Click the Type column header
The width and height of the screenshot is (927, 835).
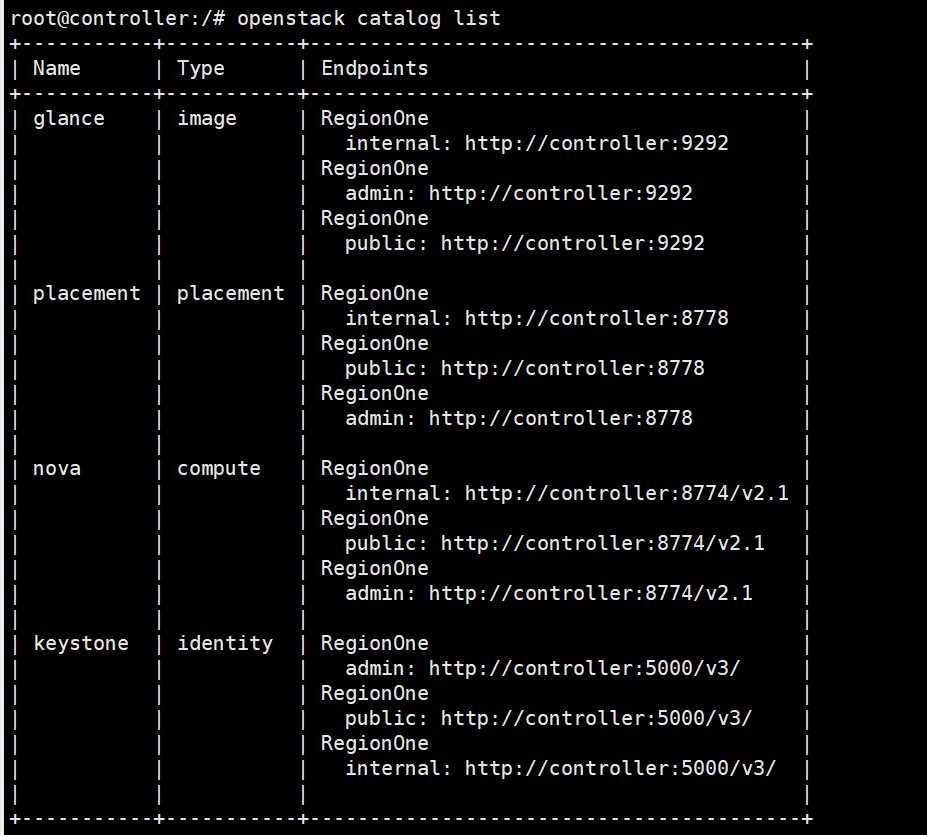[201, 68]
